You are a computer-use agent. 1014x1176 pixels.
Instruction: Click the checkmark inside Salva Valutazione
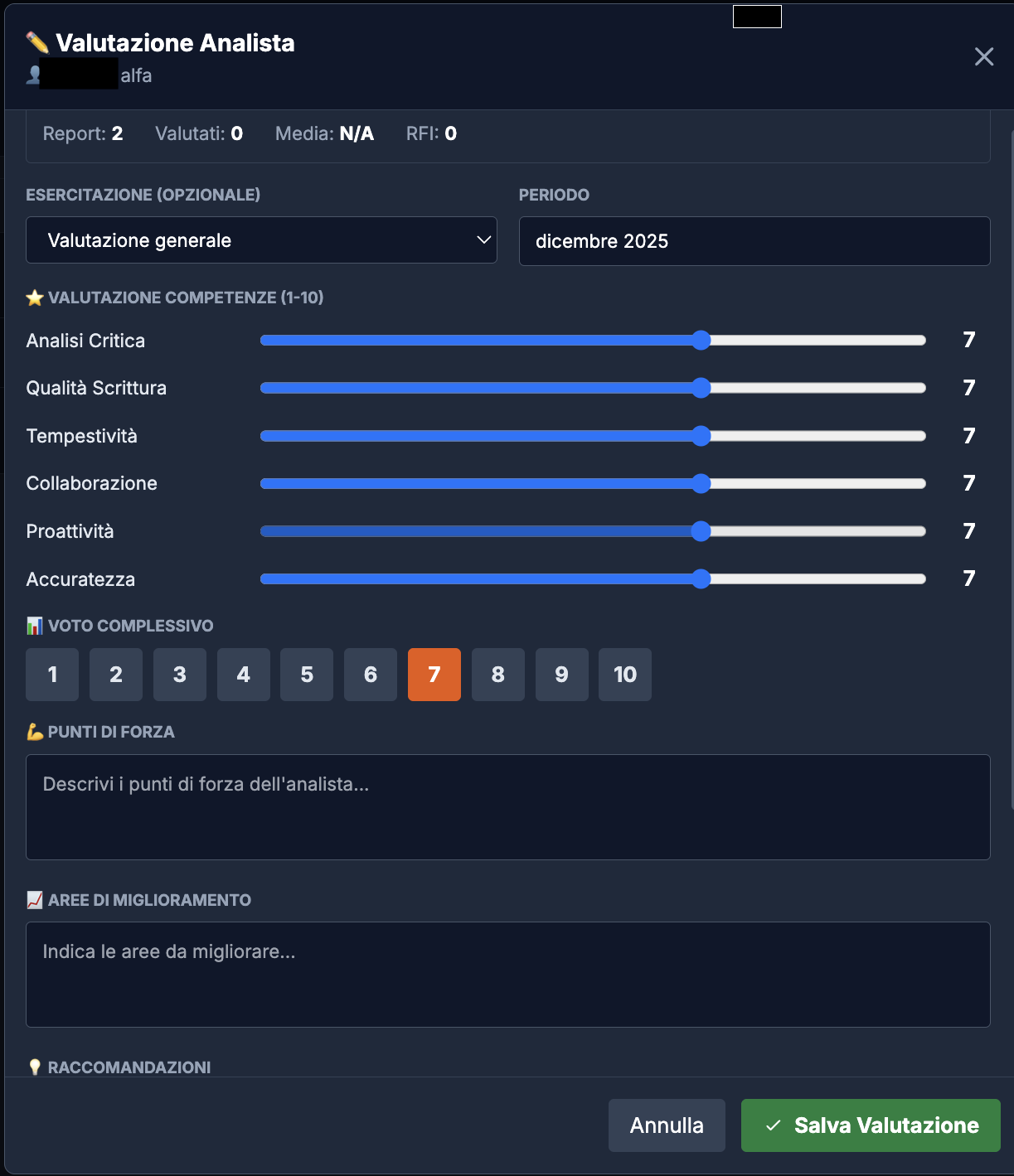click(772, 1125)
